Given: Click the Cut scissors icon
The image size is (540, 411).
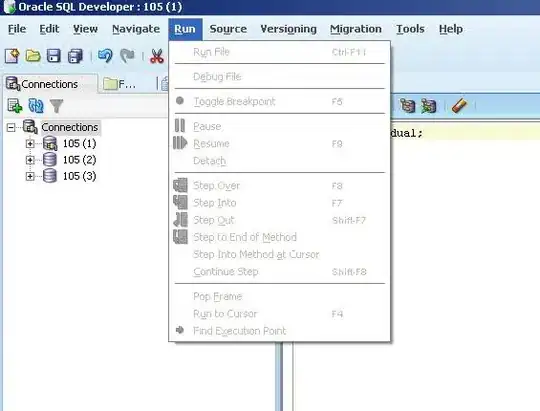Looking at the screenshot, I should tap(157, 56).
